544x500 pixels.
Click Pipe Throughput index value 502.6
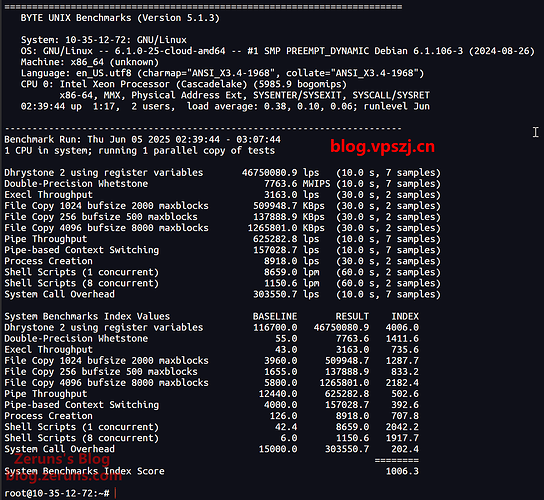[x=405, y=394]
